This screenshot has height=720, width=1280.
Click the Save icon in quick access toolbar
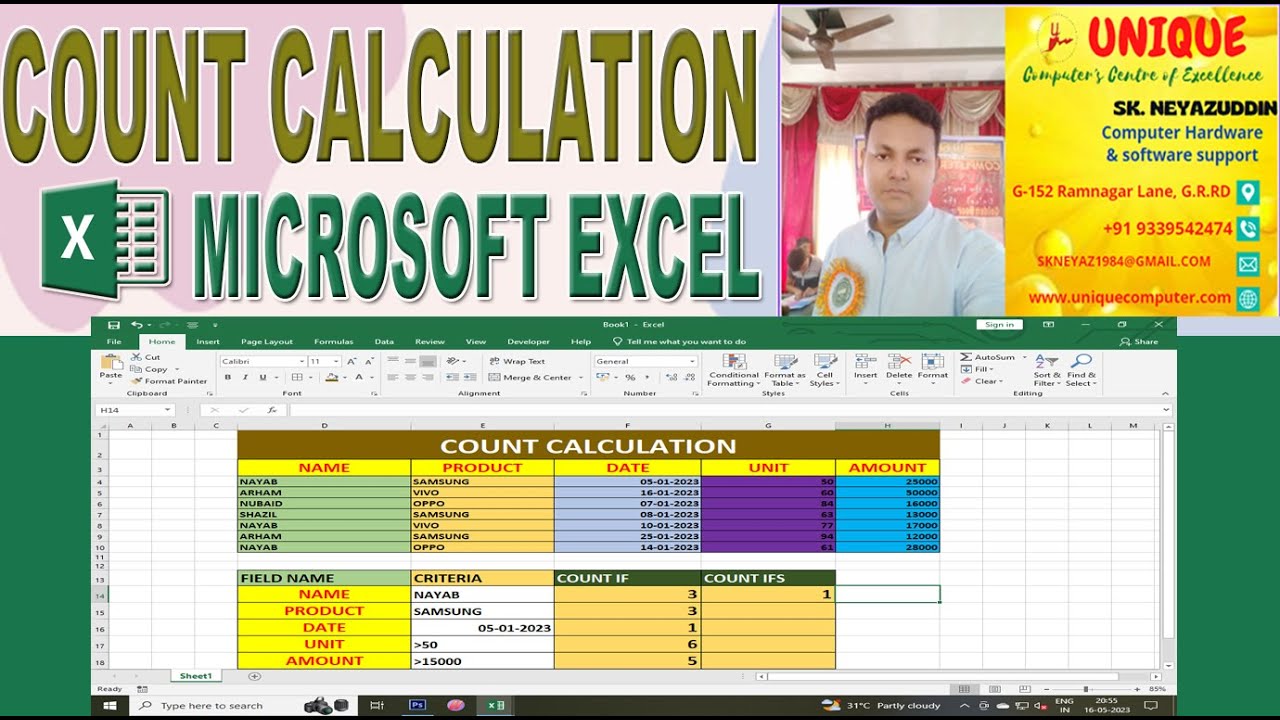(x=113, y=325)
